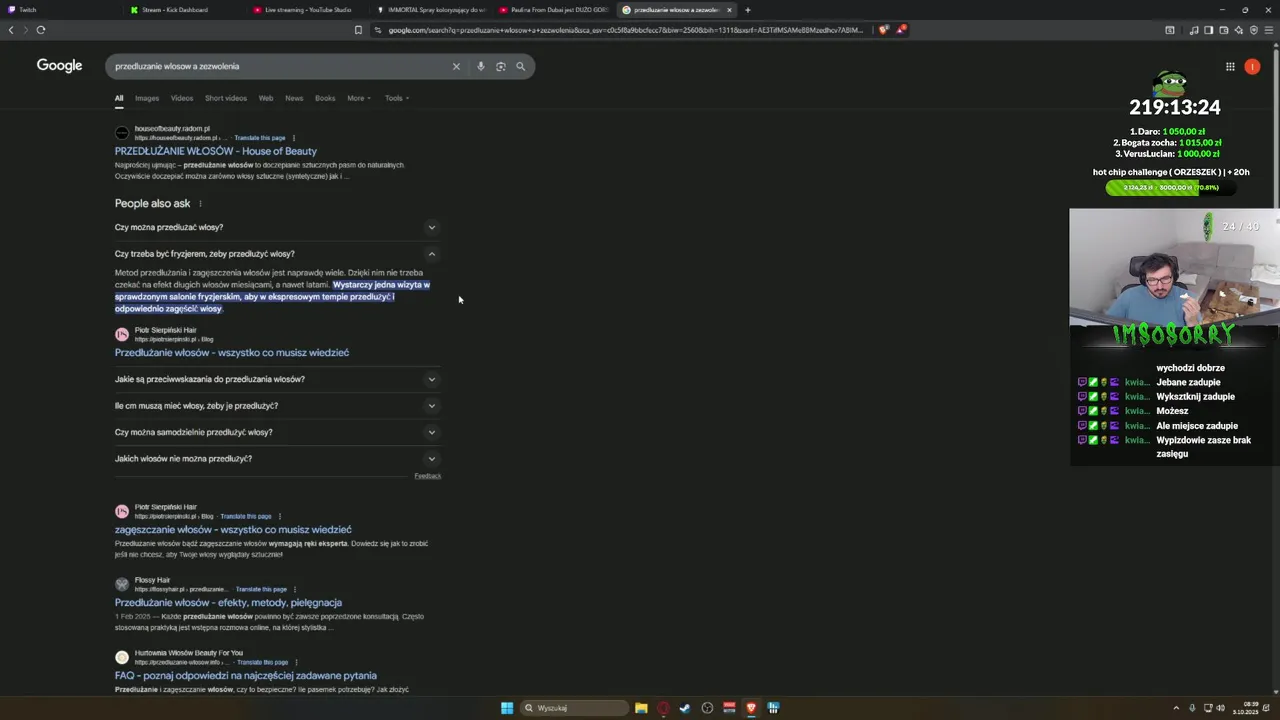Open File Explorer from taskbar
Screen dimensions: 1280x720
(641, 708)
